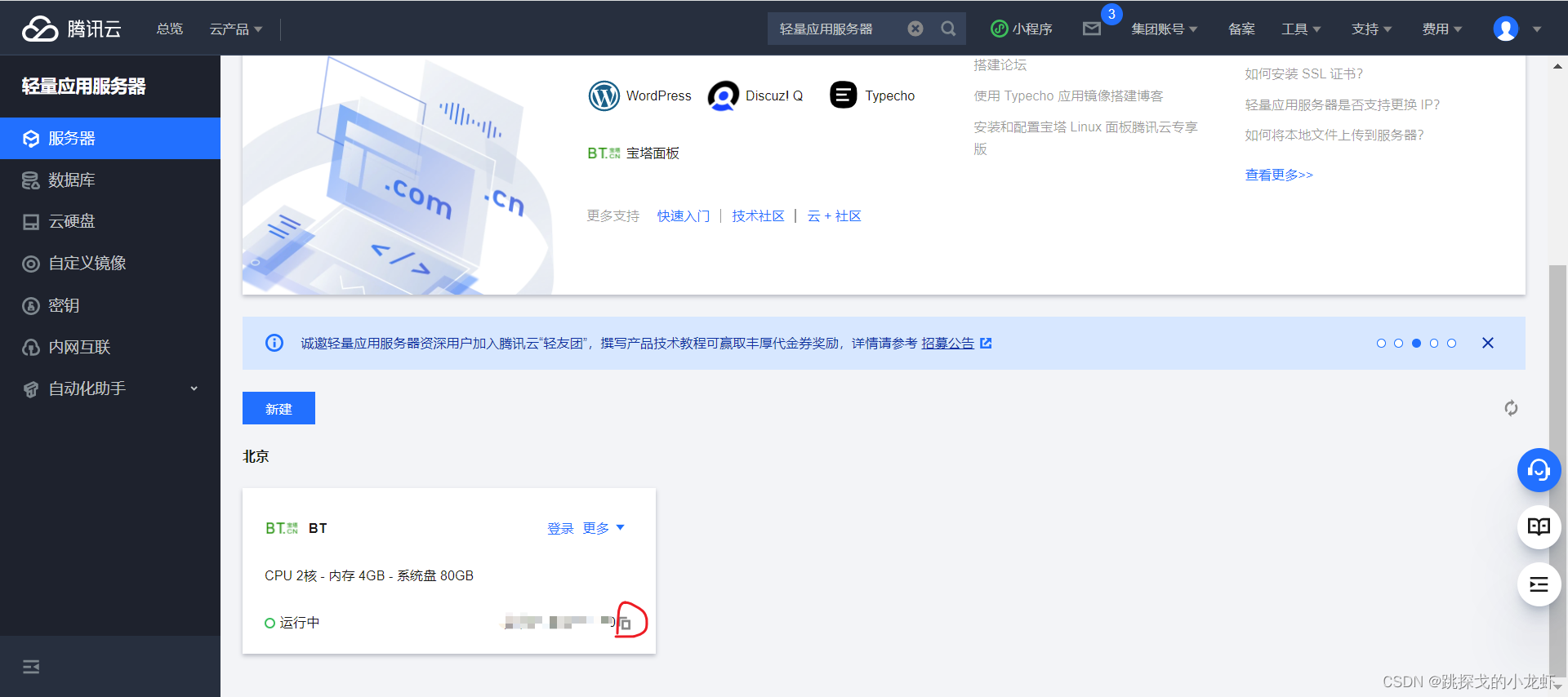Screen dimensions: 1568x697
Task: Click 登录 on the BT server card
Action: [x=560, y=528]
